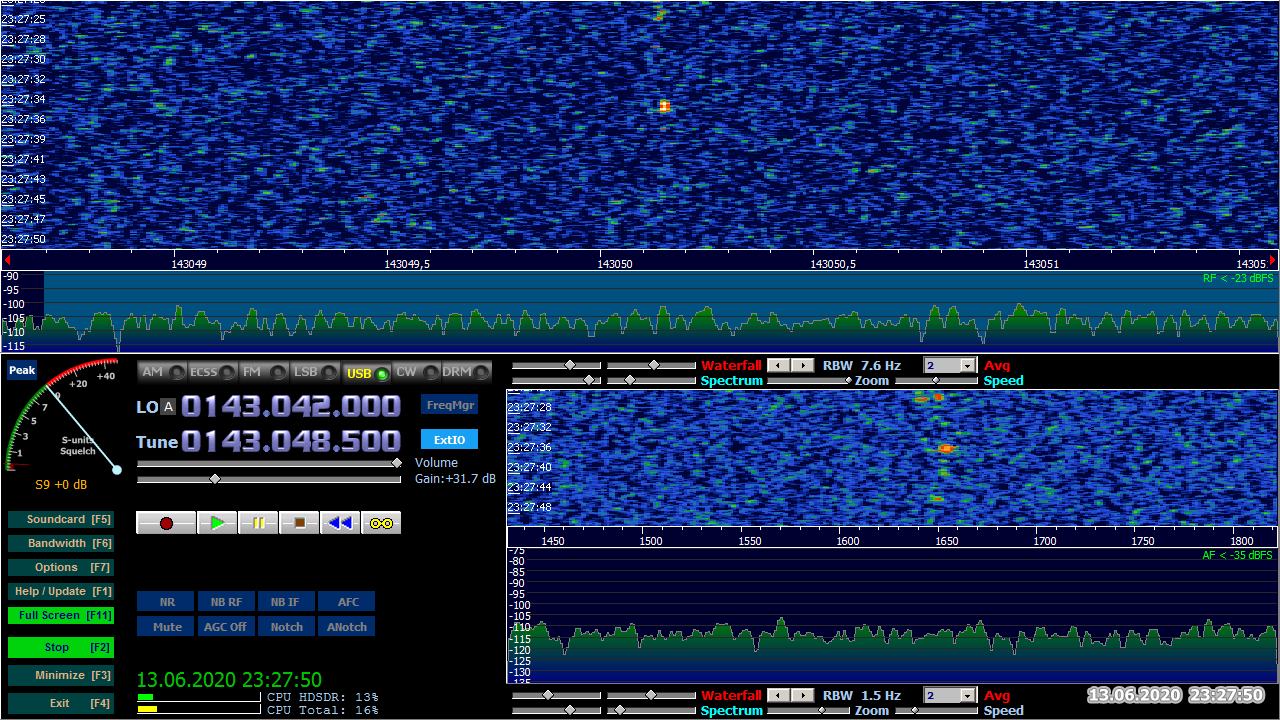
Task: Click the RF Zoom slider
Action: click(809, 381)
